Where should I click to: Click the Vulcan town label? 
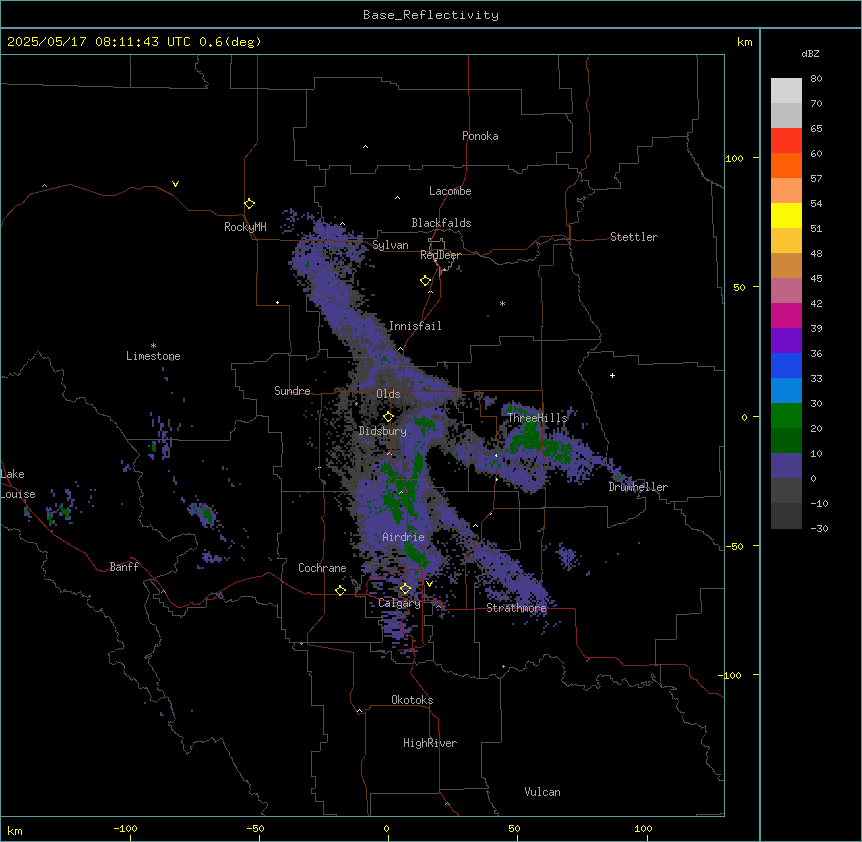[543, 792]
